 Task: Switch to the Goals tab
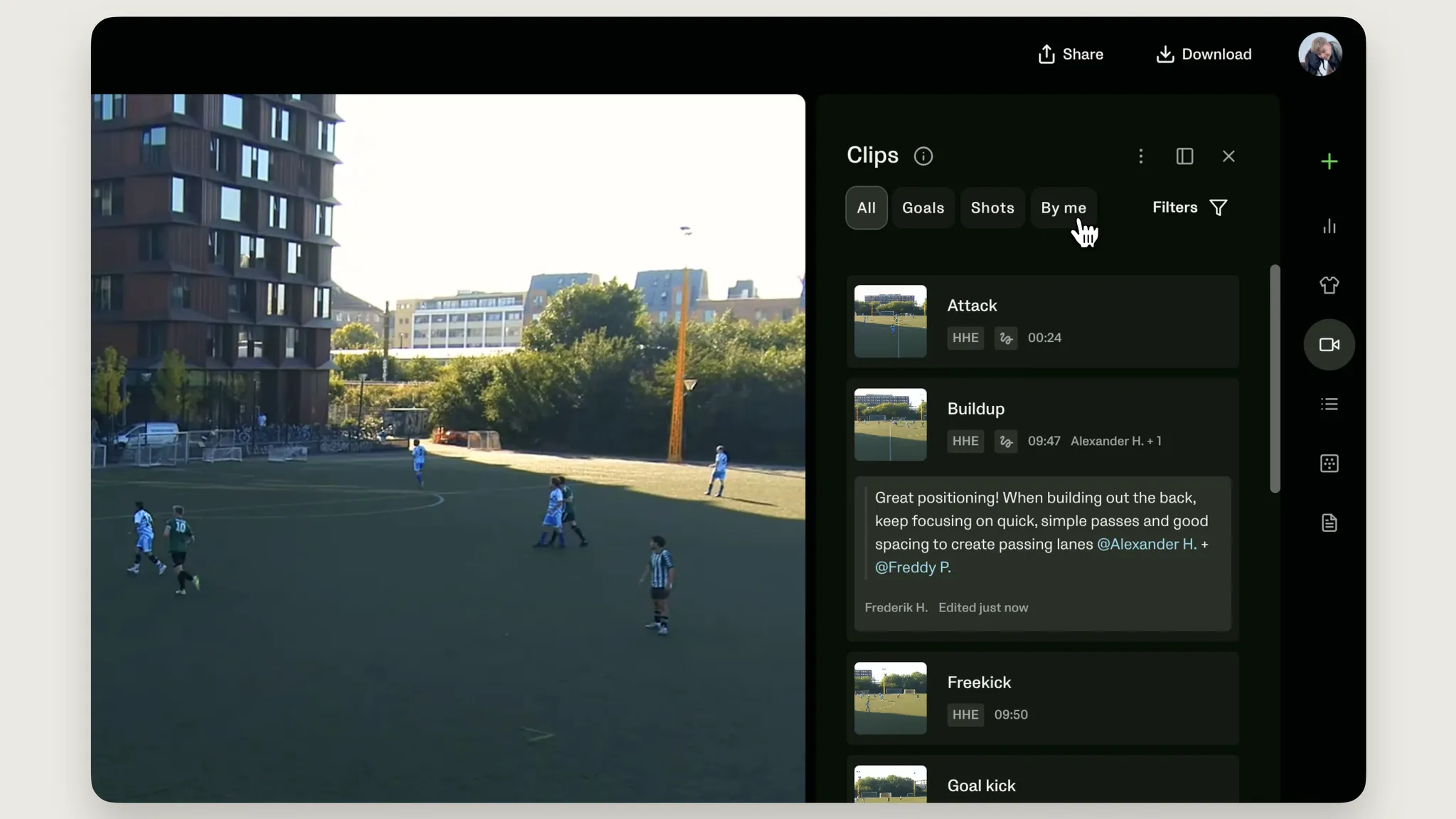click(923, 208)
